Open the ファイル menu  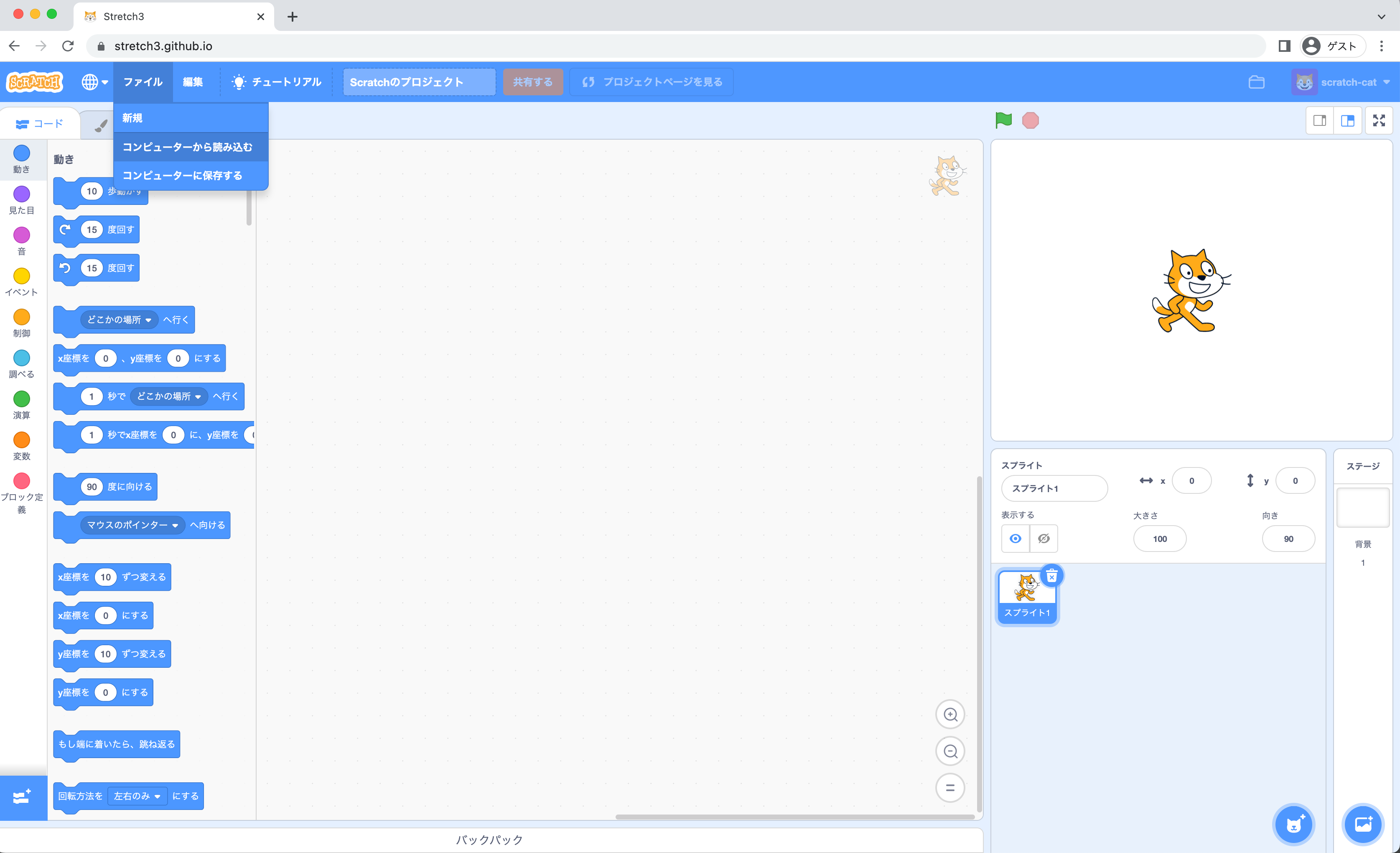(143, 82)
